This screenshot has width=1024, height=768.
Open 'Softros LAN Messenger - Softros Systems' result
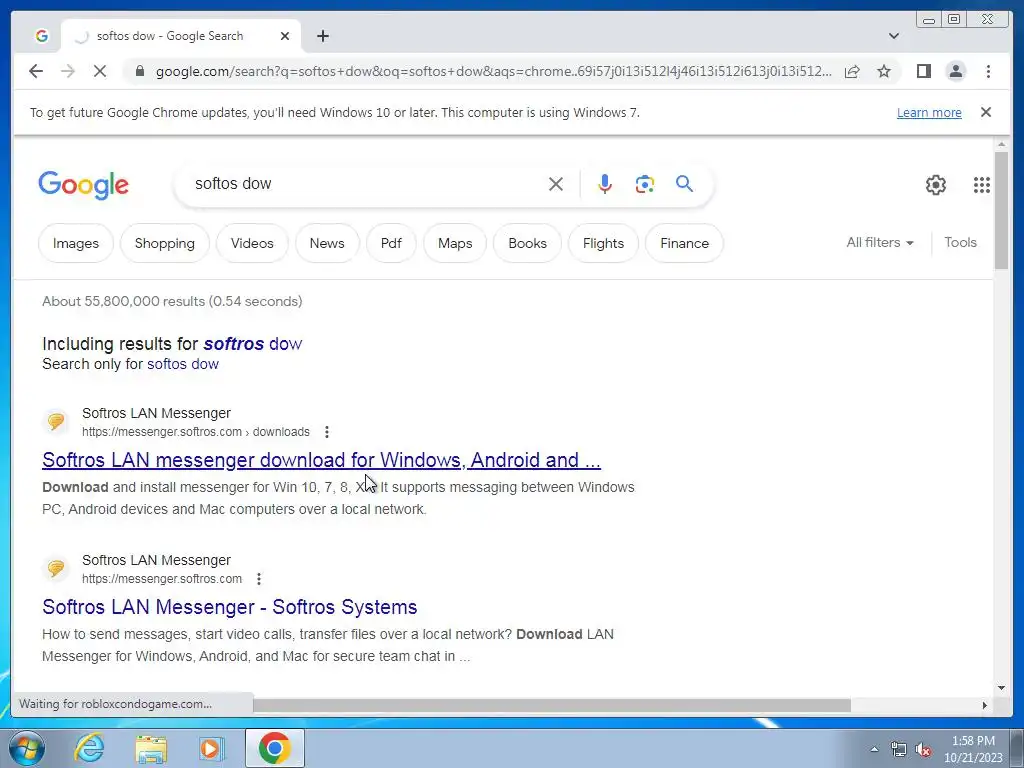pos(229,607)
